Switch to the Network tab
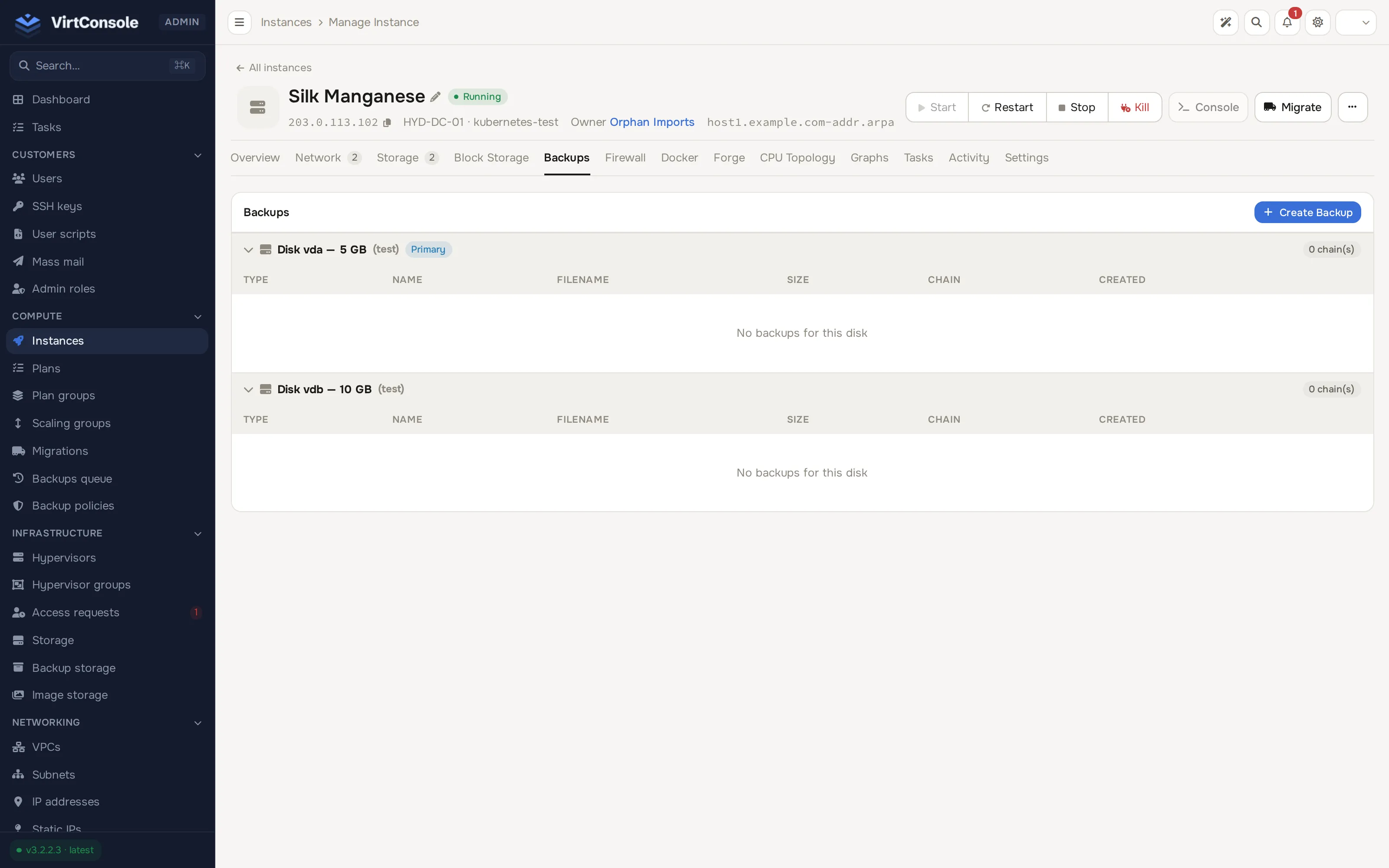 328,158
